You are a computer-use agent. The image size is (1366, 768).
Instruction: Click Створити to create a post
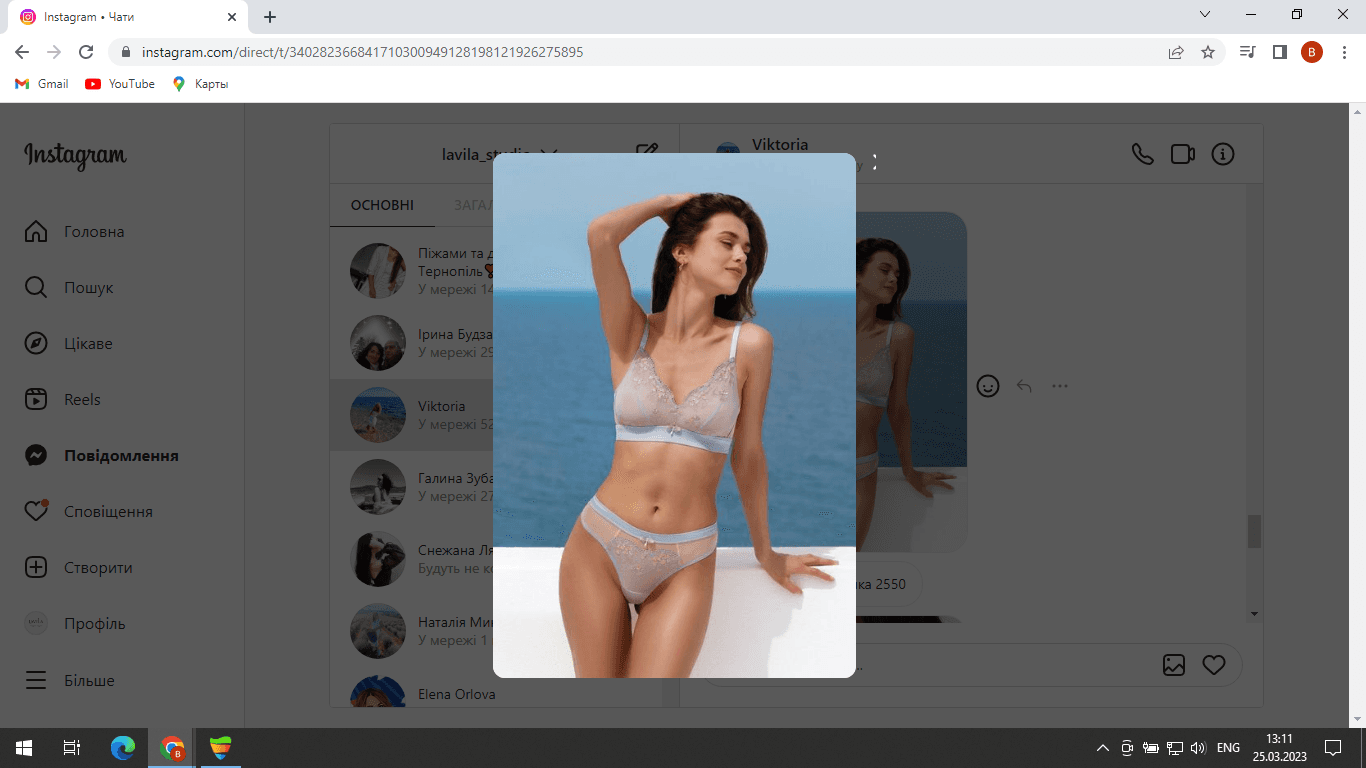pos(78,568)
